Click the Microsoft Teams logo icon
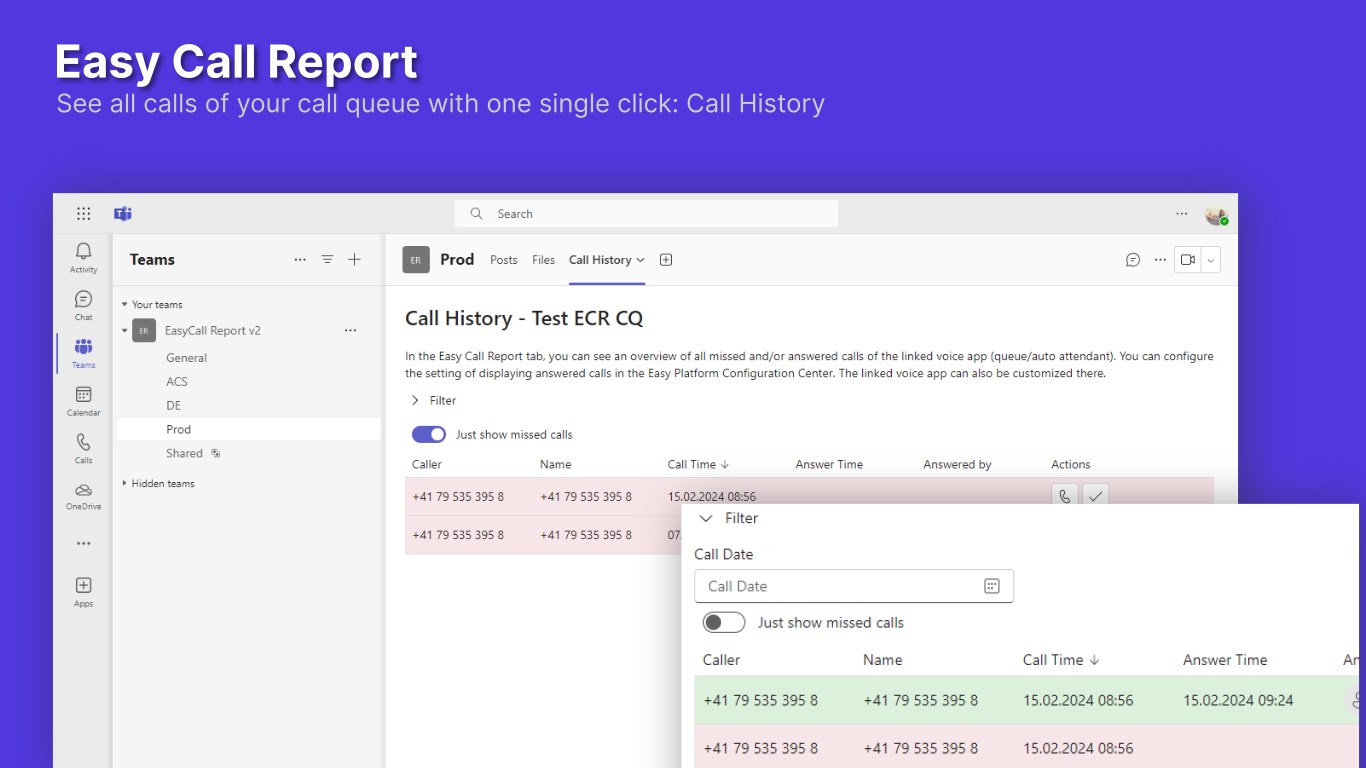This screenshot has width=1366, height=768. click(123, 213)
